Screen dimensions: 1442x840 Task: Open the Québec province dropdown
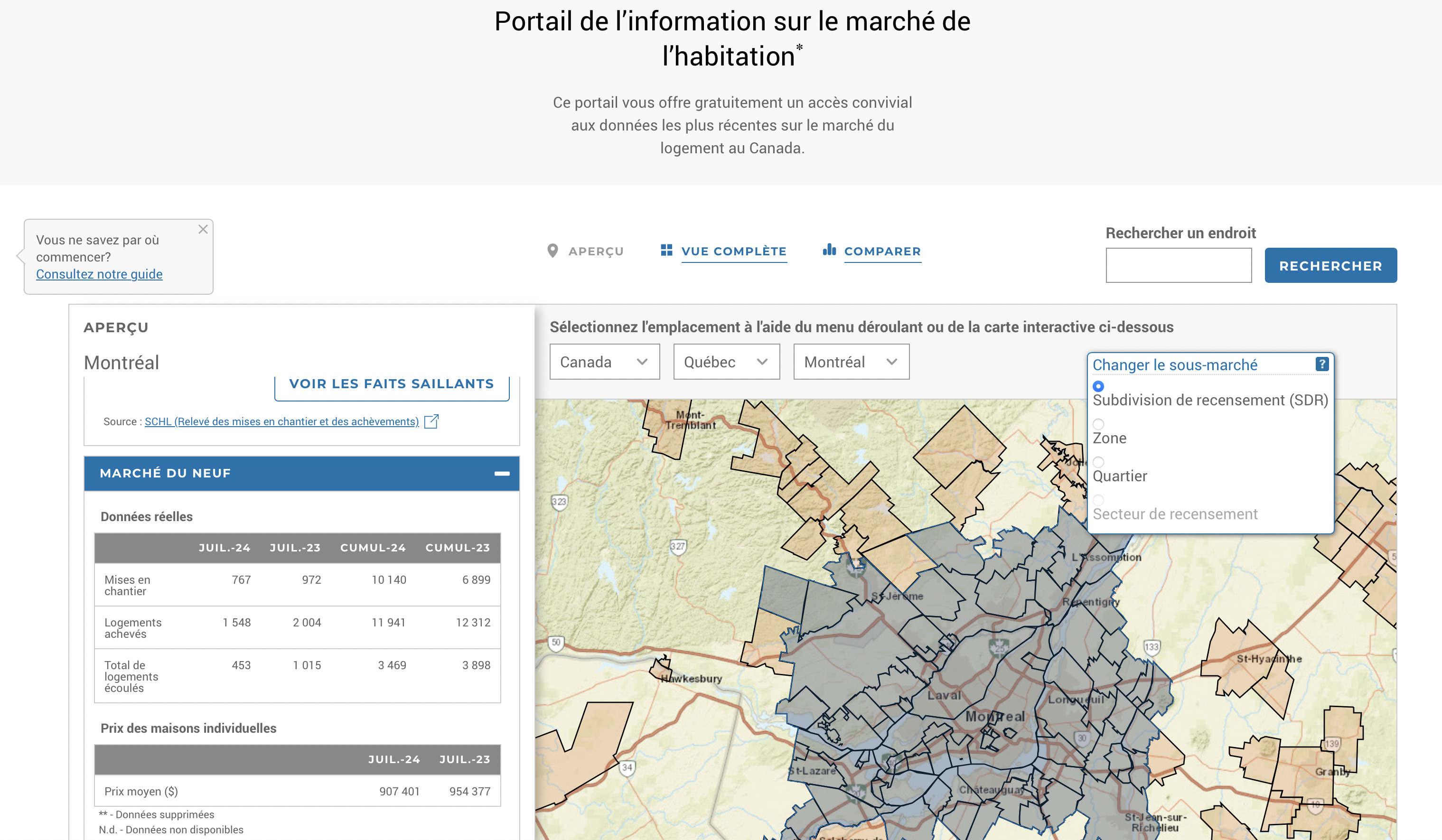(x=726, y=362)
